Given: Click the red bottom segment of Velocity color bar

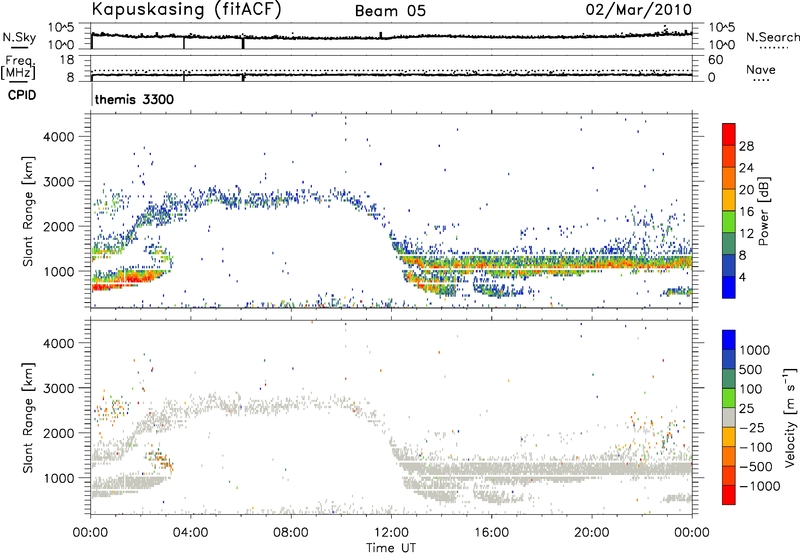Looking at the screenshot, I should [x=729, y=495].
